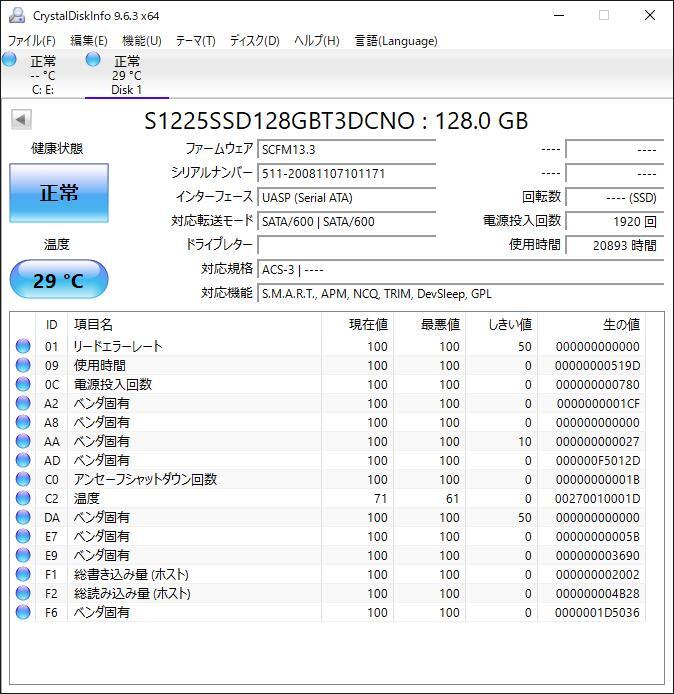Click the status icon for row DA
The width and height of the screenshot is (674, 694).
tap(23, 517)
